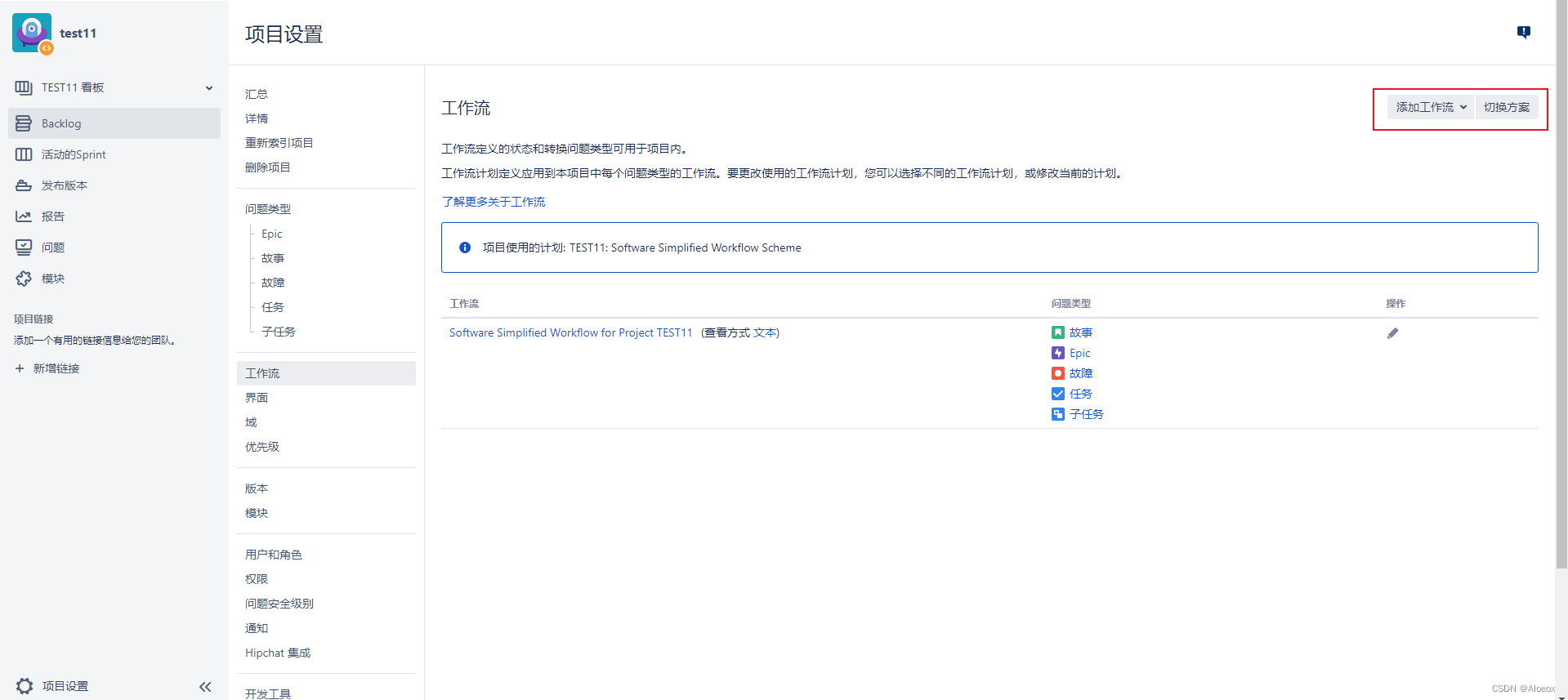Click the pencil edit icon under 操作
The image size is (1568, 700).
1392,333
